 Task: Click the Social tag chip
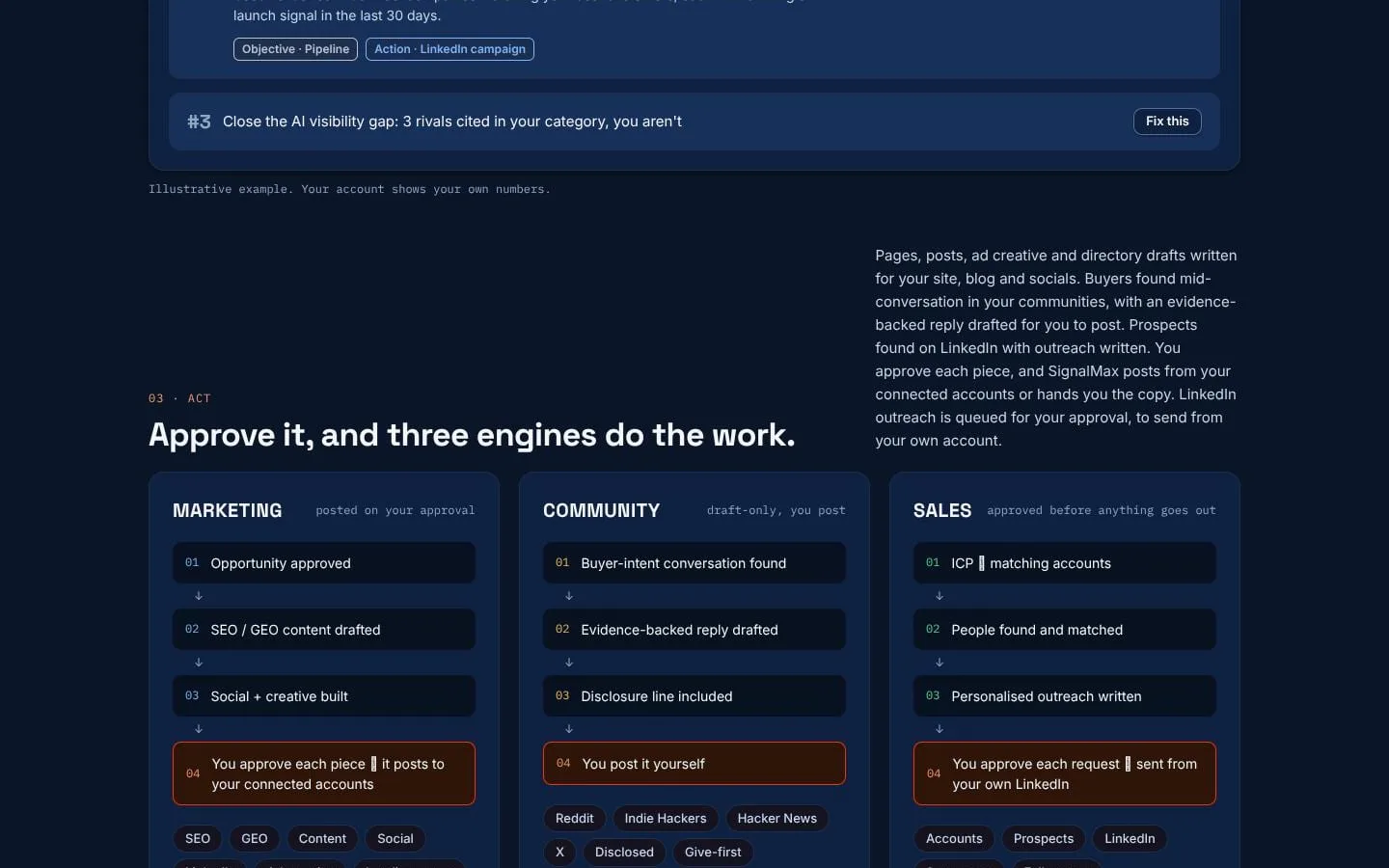point(395,839)
